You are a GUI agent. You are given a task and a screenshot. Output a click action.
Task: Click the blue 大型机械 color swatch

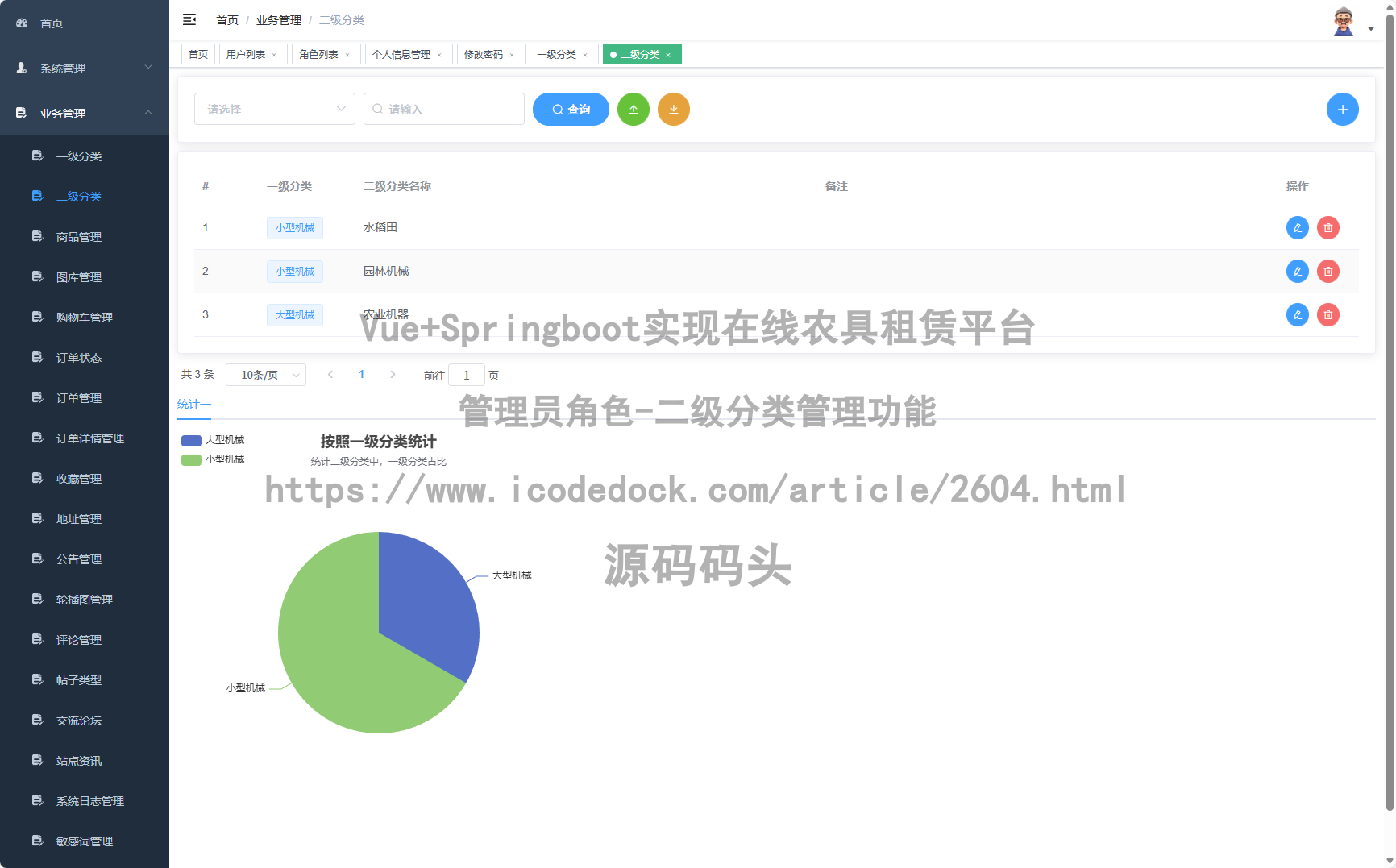pyautogui.click(x=190, y=439)
